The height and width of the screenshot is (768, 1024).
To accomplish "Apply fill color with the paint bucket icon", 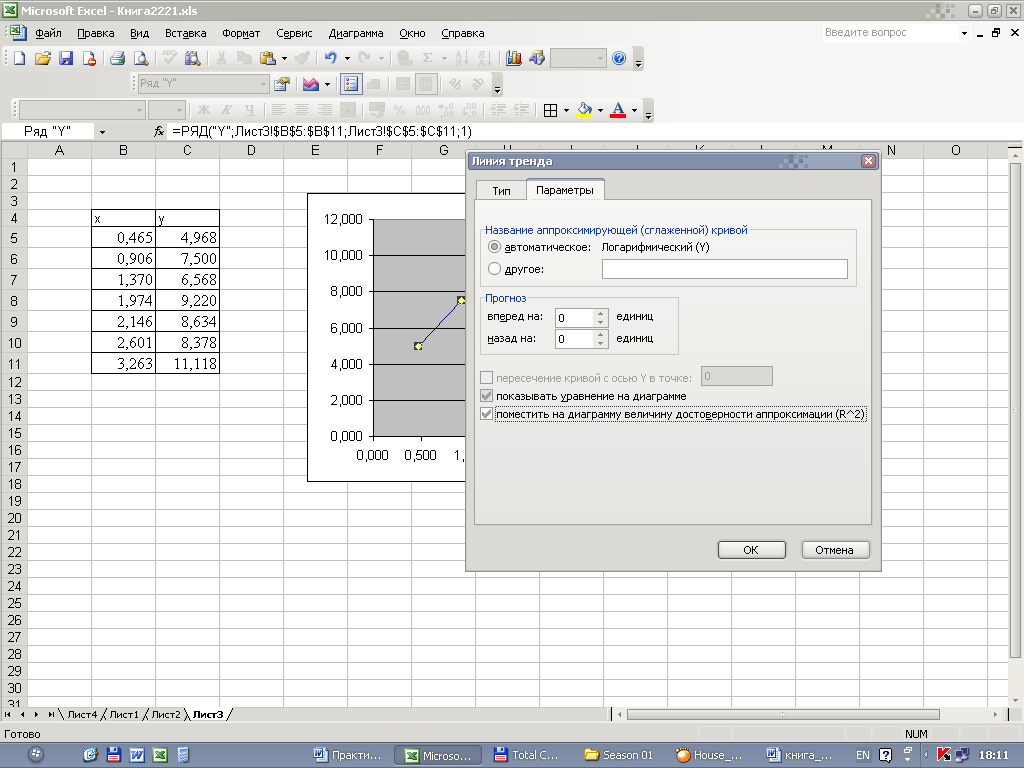I will pos(584,110).
